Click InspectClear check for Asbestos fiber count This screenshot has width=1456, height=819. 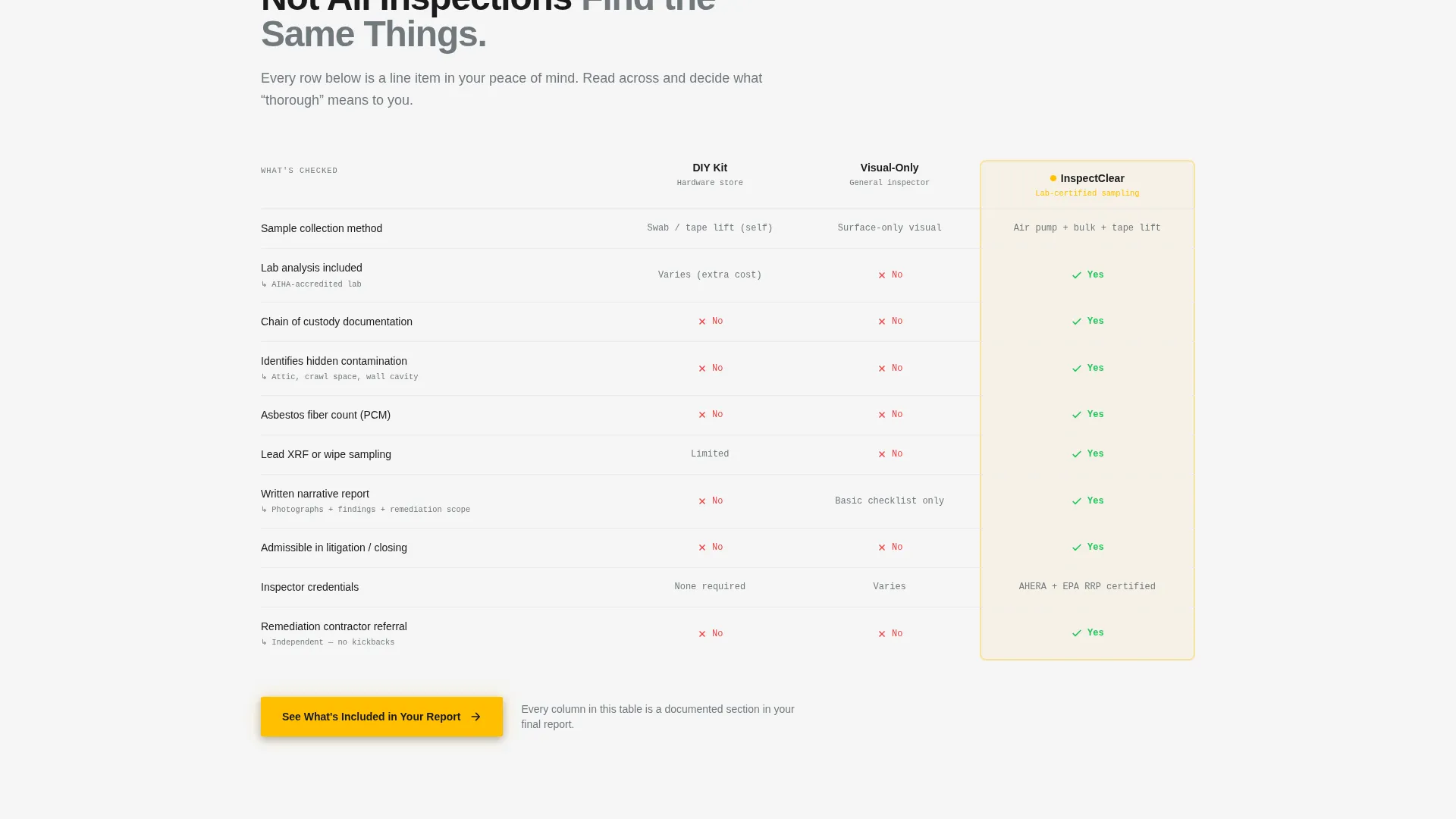[1077, 415]
